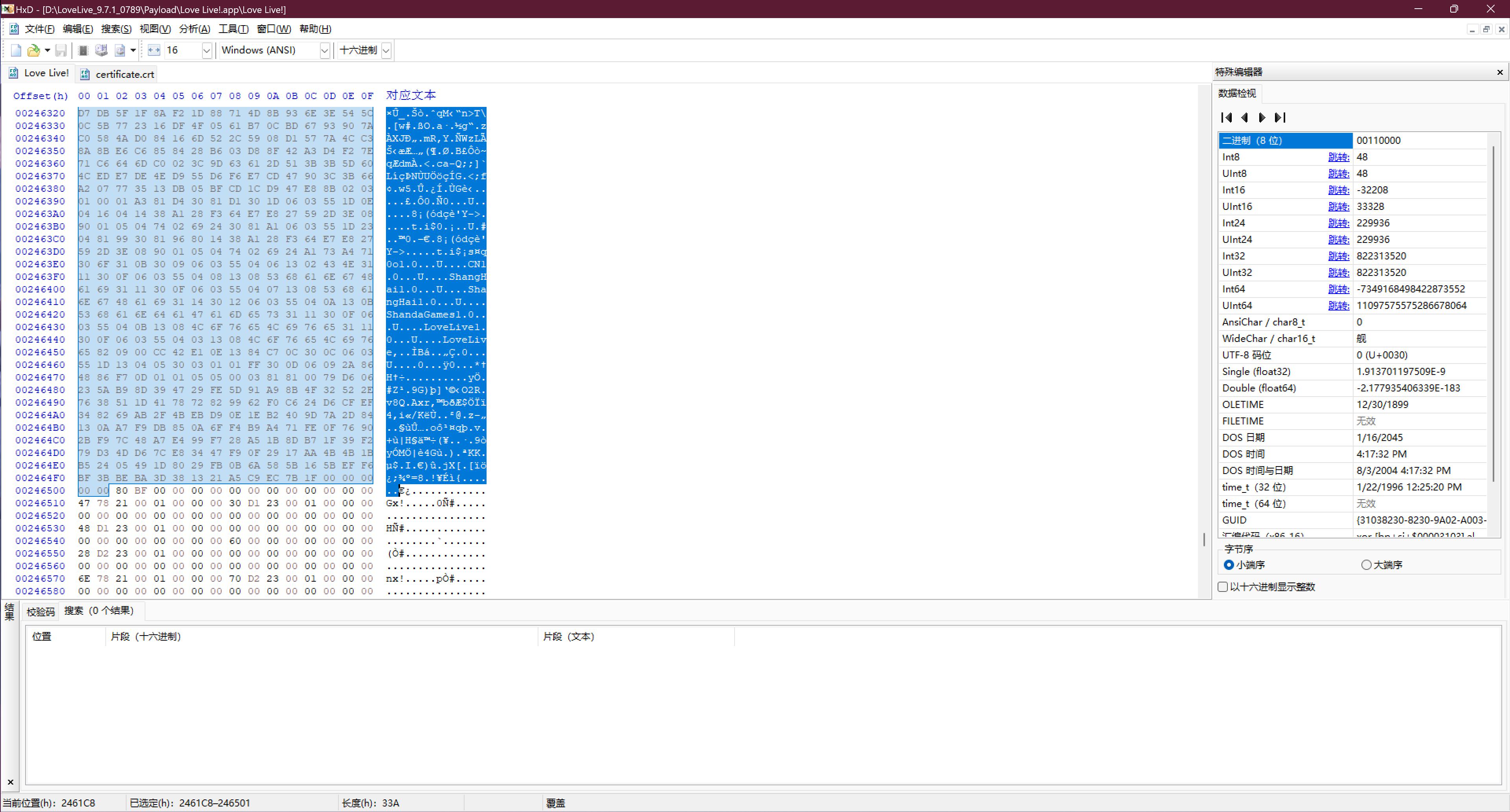Click offset row 00246500 in hex view
This screenshot has width=1510, height=812.
click(40, 491)
